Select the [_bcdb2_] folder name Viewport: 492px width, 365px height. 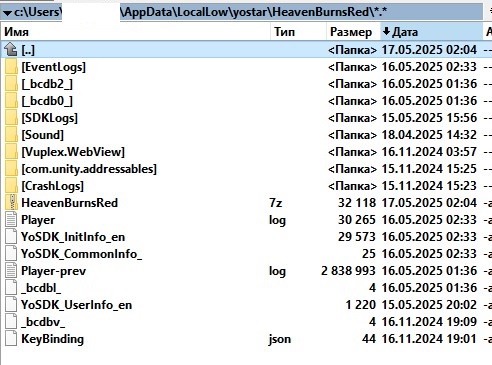point(47,84)
